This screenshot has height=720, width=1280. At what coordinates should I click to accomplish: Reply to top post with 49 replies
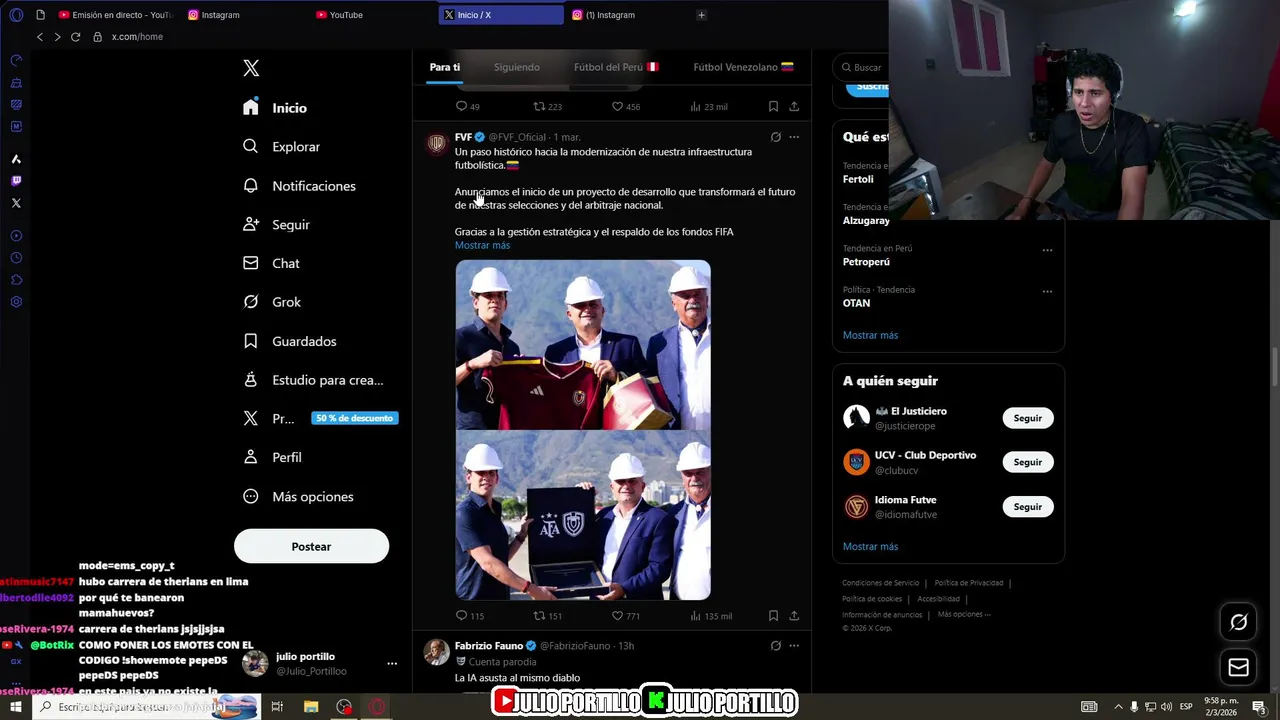click(x=467, y=106)
